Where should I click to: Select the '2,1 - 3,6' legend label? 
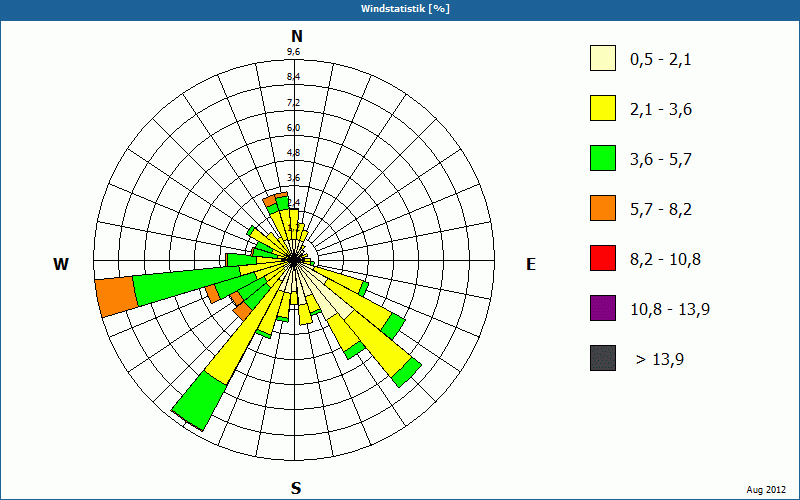click(x=661, y=110)
